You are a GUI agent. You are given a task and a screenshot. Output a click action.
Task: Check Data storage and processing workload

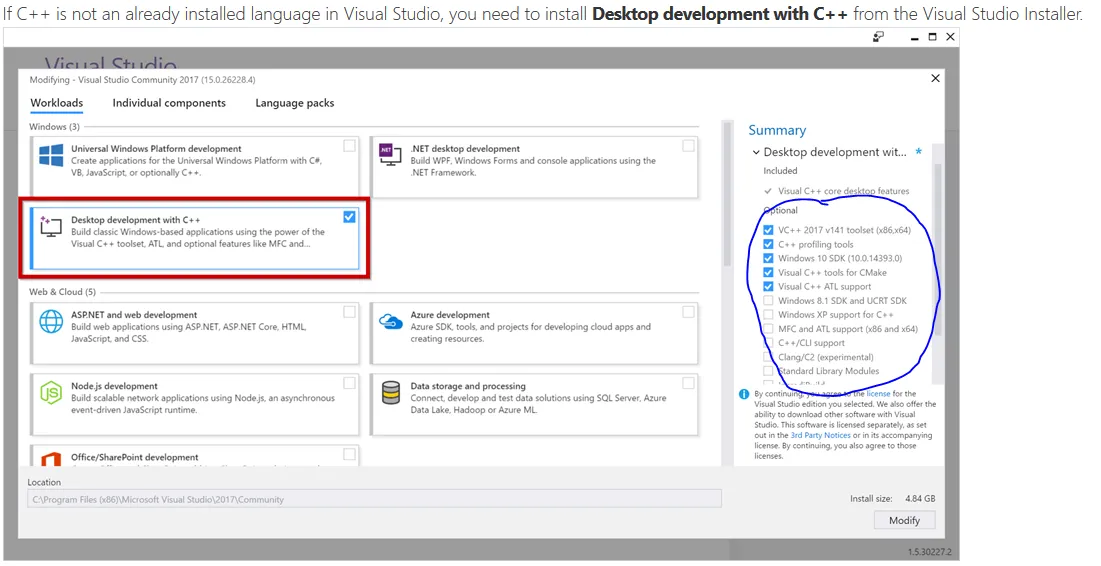point(688,383)
